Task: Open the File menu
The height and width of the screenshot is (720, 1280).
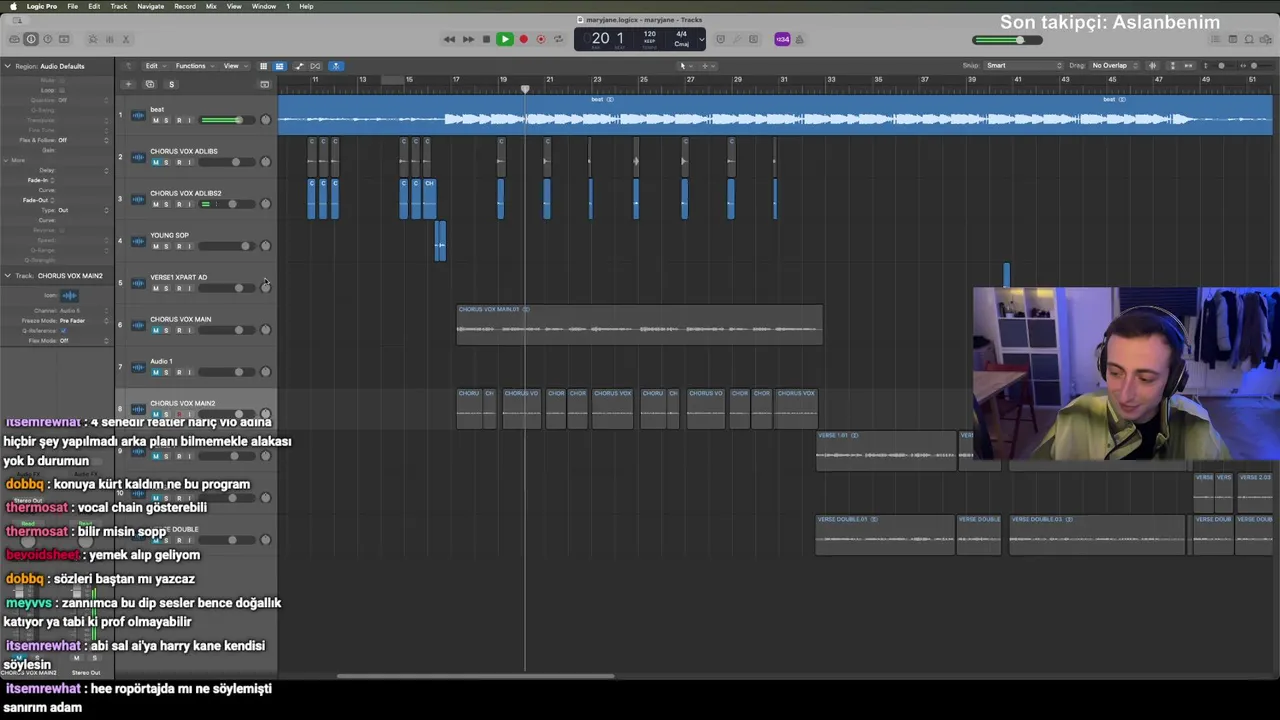Action: [x=72, y=6]
